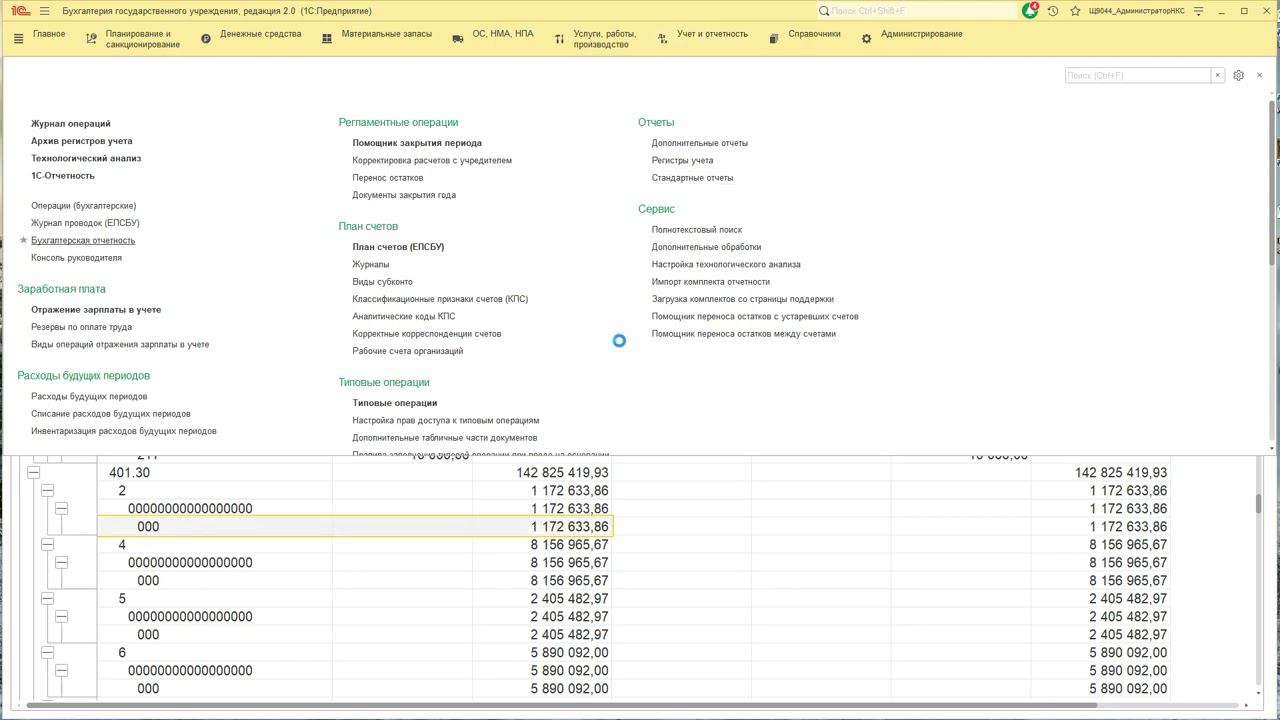
Task: Open Импорт комплекта отчетности
Action: (711, 282)
